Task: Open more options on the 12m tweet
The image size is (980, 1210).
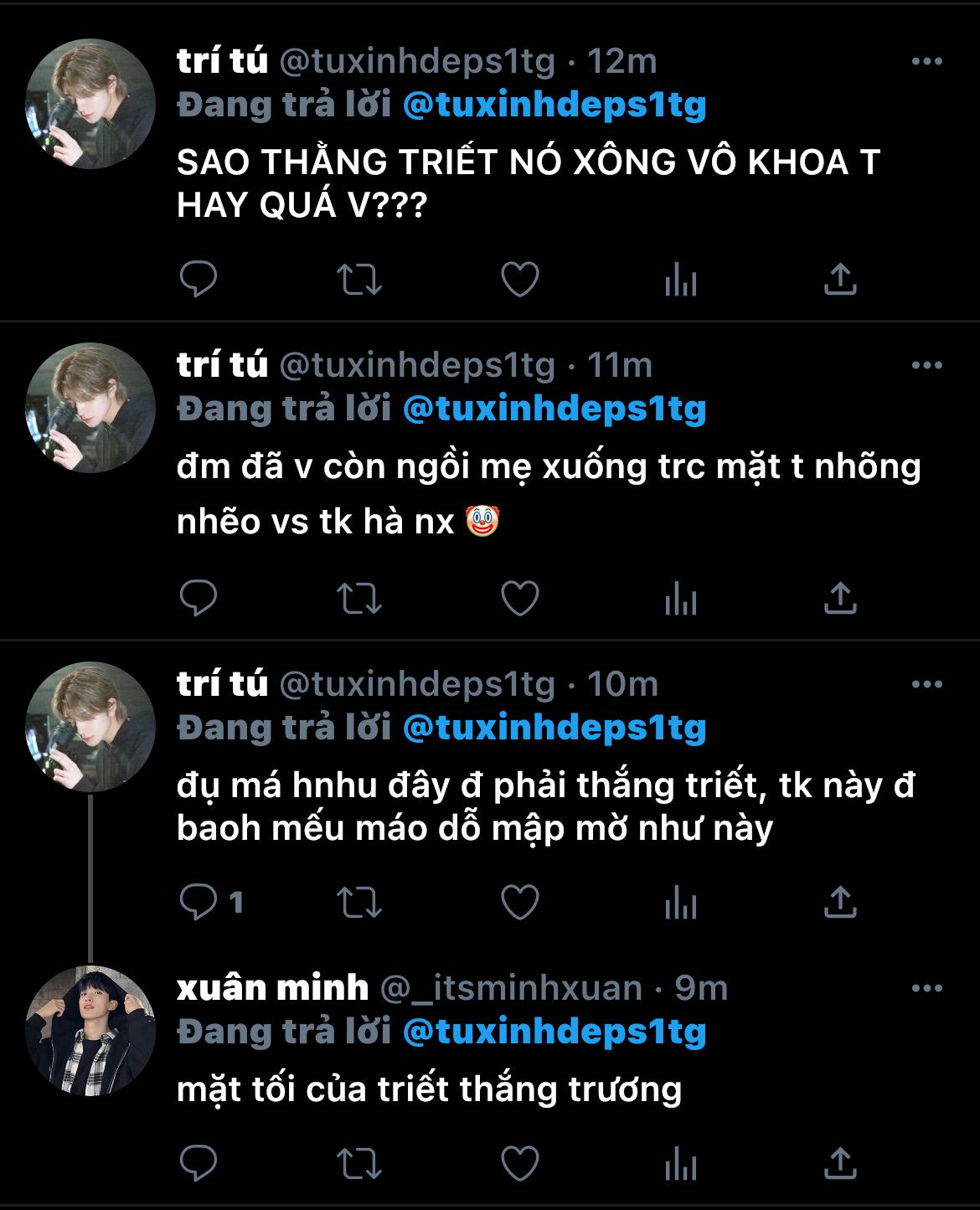Action: click(926, 61)
